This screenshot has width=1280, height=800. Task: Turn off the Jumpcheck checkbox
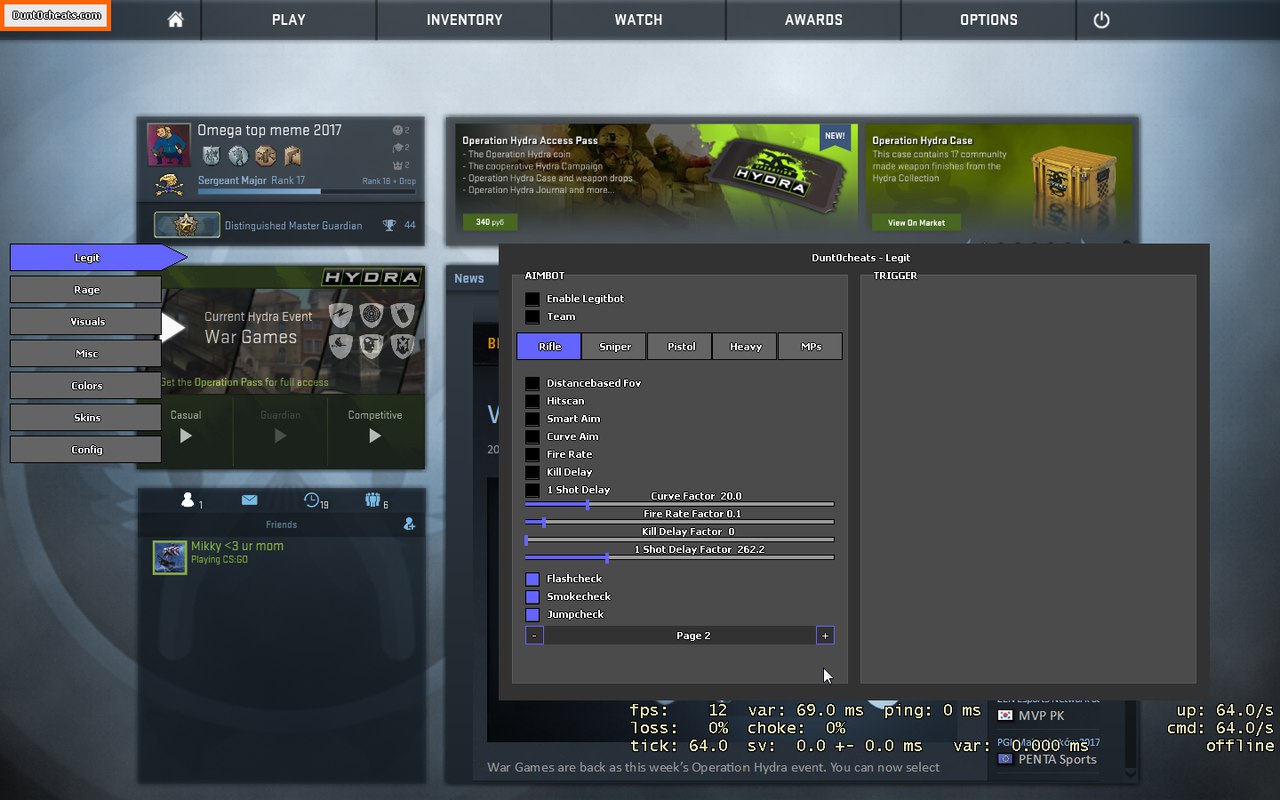pyautogui.click(x=532, y=615)
